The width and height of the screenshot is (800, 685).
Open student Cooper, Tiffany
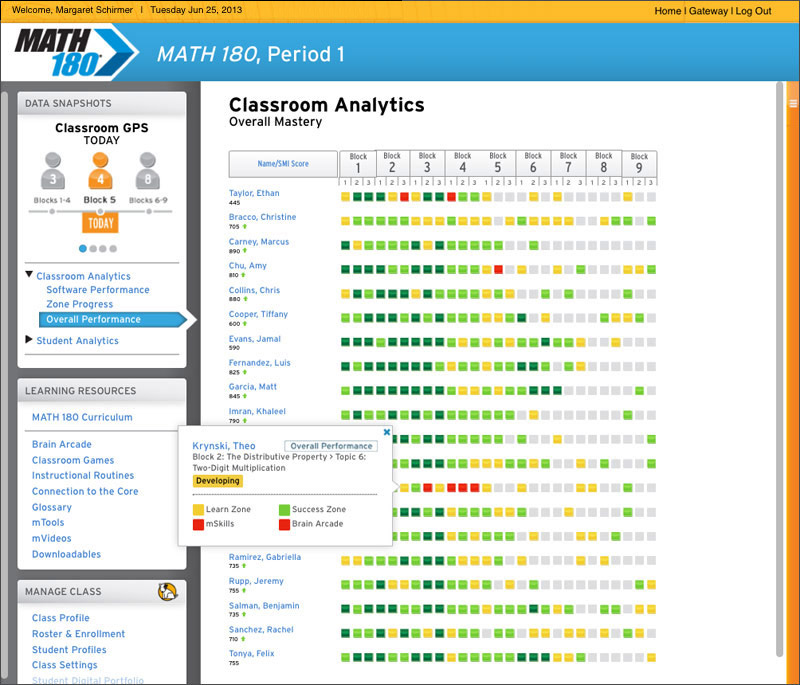(x=258, y=314)
